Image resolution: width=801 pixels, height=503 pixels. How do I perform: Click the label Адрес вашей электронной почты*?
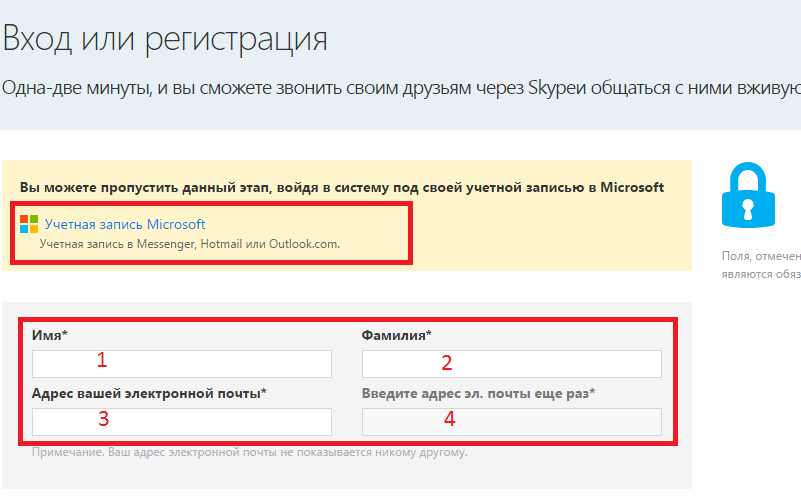[x=149, y=393]
